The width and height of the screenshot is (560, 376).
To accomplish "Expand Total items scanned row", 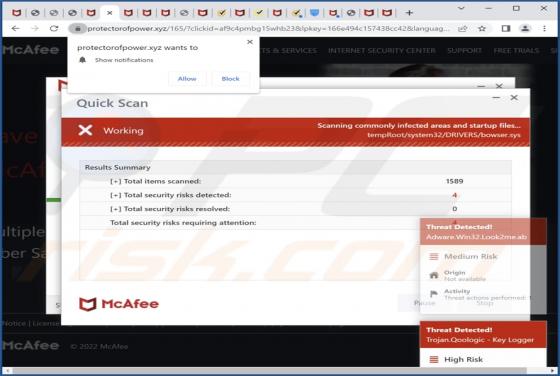I will coord(115,181).
